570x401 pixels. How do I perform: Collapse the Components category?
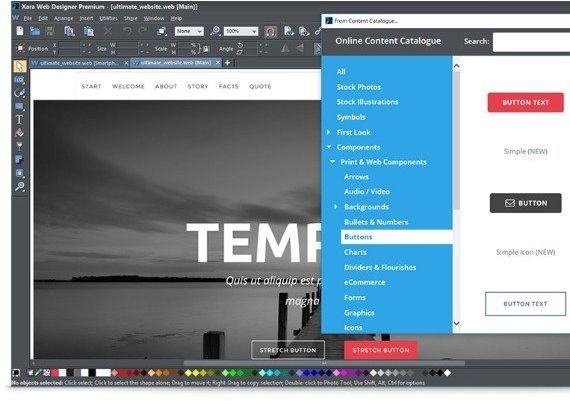click(329, 147)
